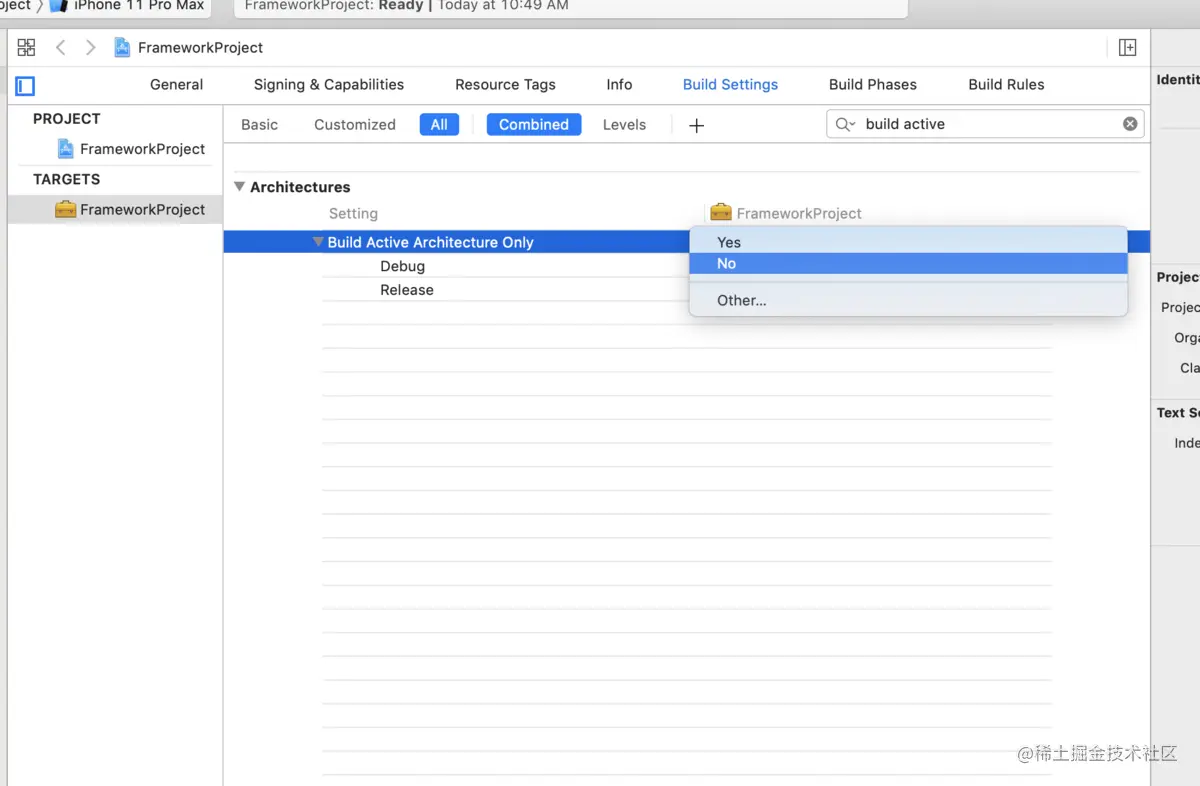Open the Build Rules tab
This screenshot has height=786, width=1200.
tap(1006, 85)
